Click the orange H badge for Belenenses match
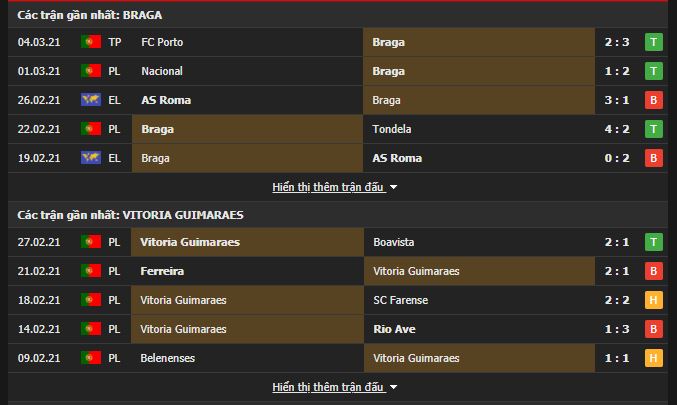 point(653,358)
